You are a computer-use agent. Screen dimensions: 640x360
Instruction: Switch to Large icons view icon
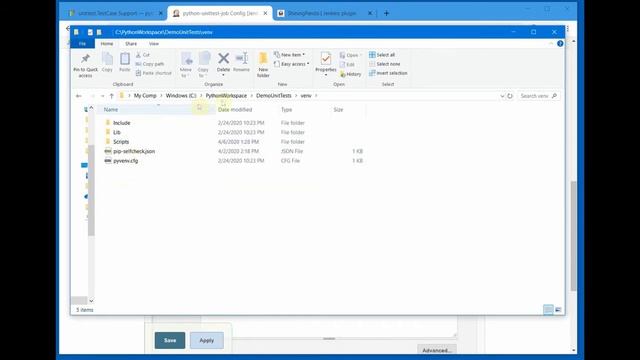tap(558, 310)
